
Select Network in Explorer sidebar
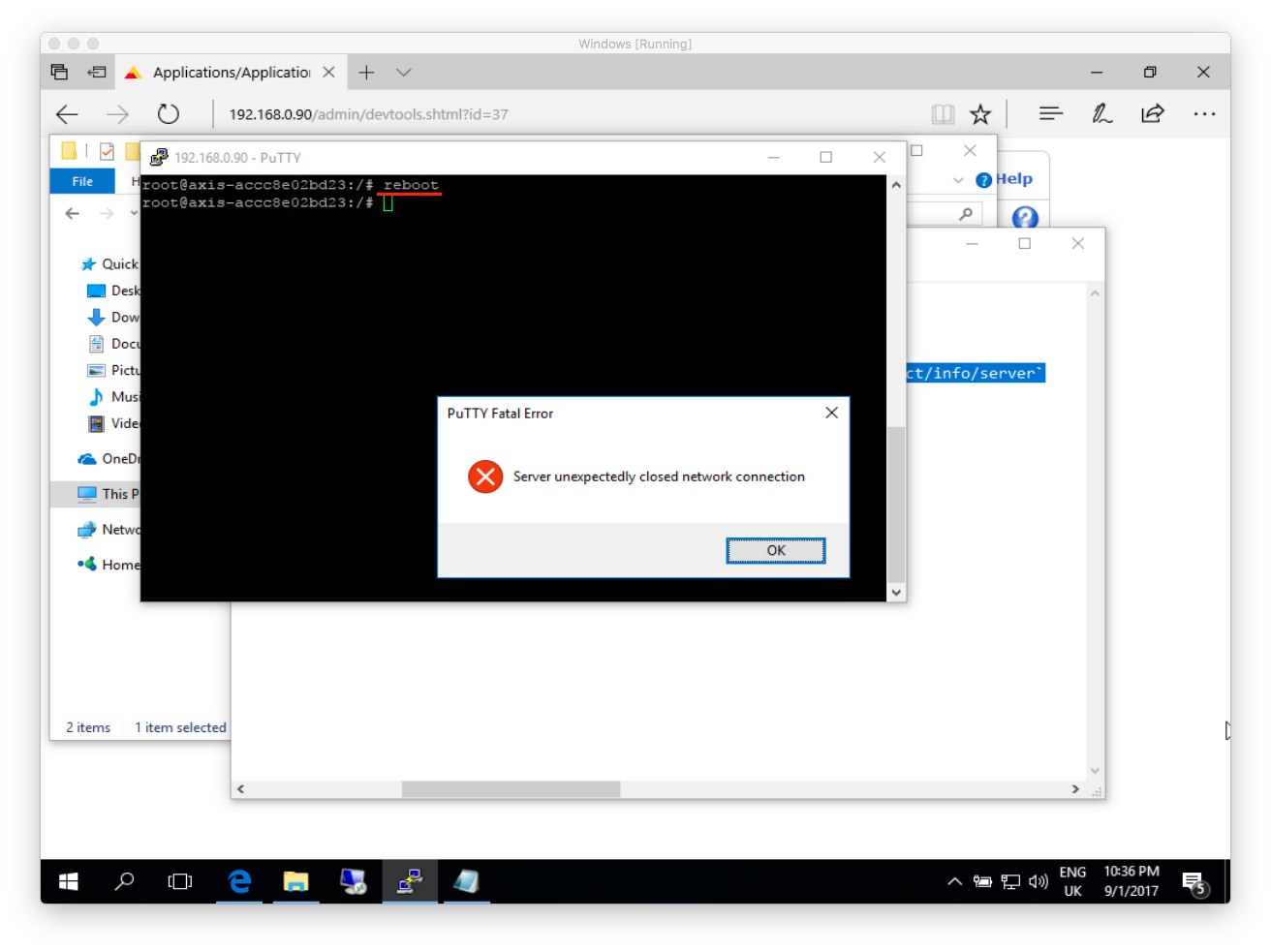point(108,530)
